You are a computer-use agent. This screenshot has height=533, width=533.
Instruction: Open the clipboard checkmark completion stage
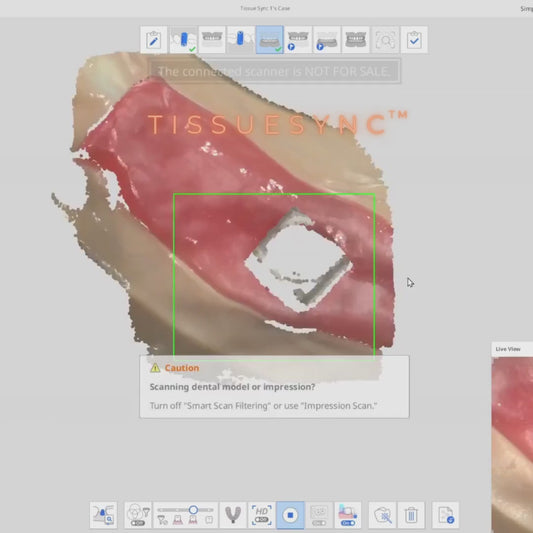tap(414, 40)
